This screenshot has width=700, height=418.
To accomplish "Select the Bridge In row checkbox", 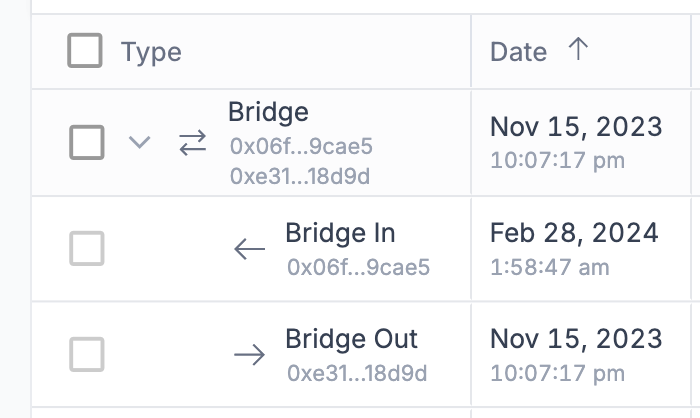I will (x=87, y=249).
